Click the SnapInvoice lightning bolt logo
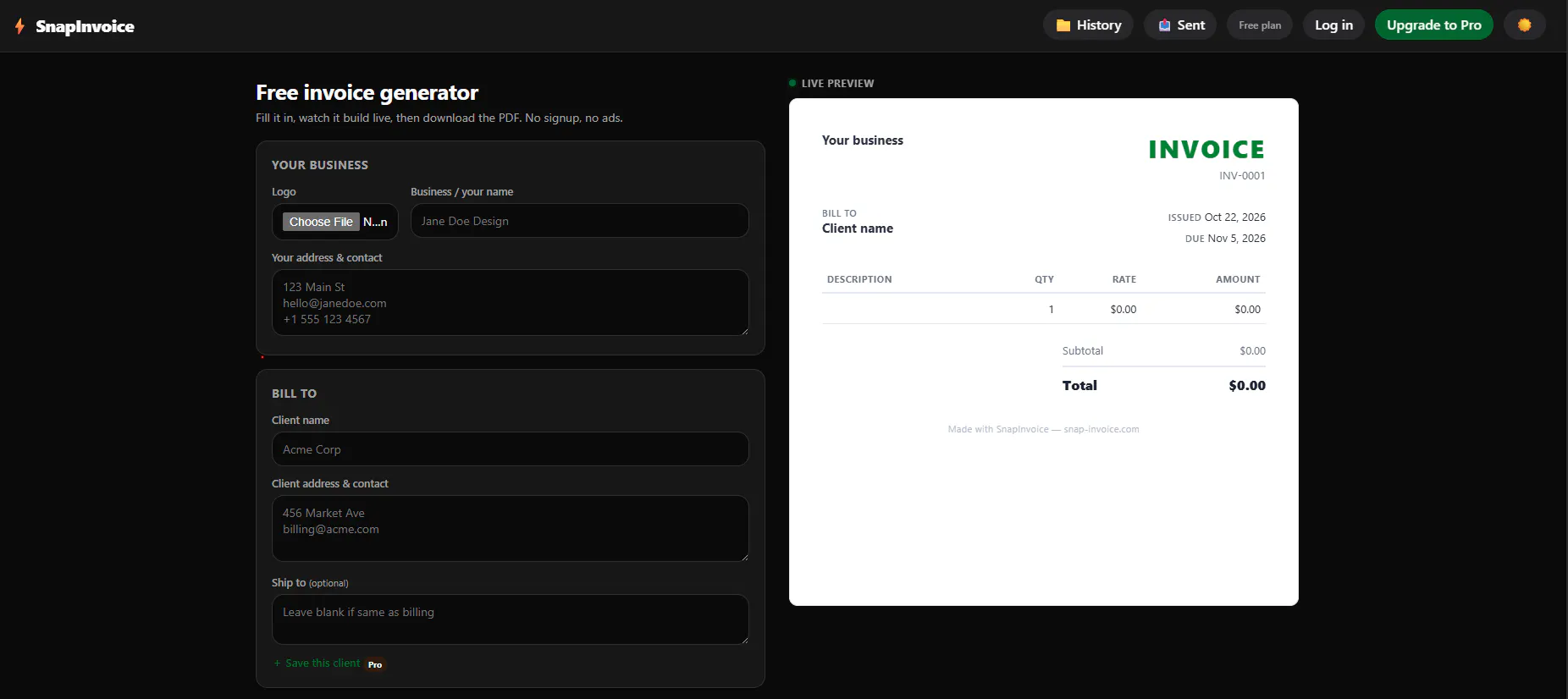The width and height of the screenshot is (1568, 699). coord(19,26)
